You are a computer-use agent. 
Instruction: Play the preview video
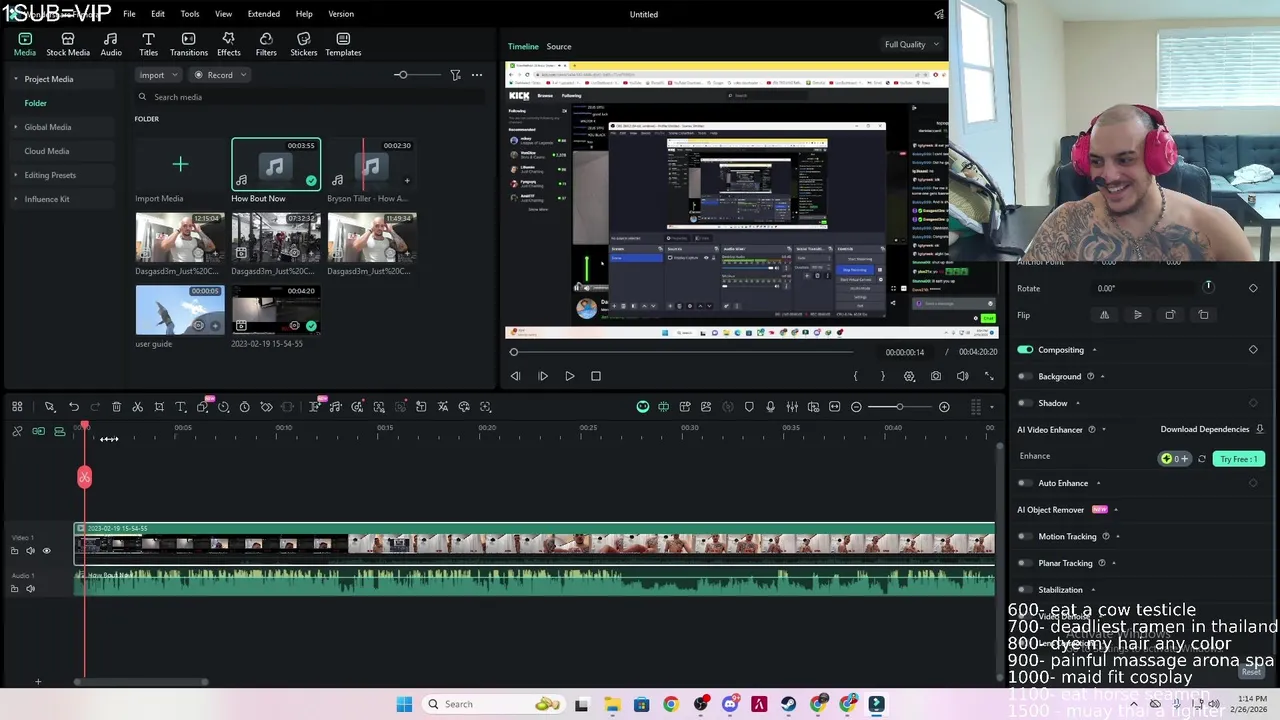coord(569,376)
